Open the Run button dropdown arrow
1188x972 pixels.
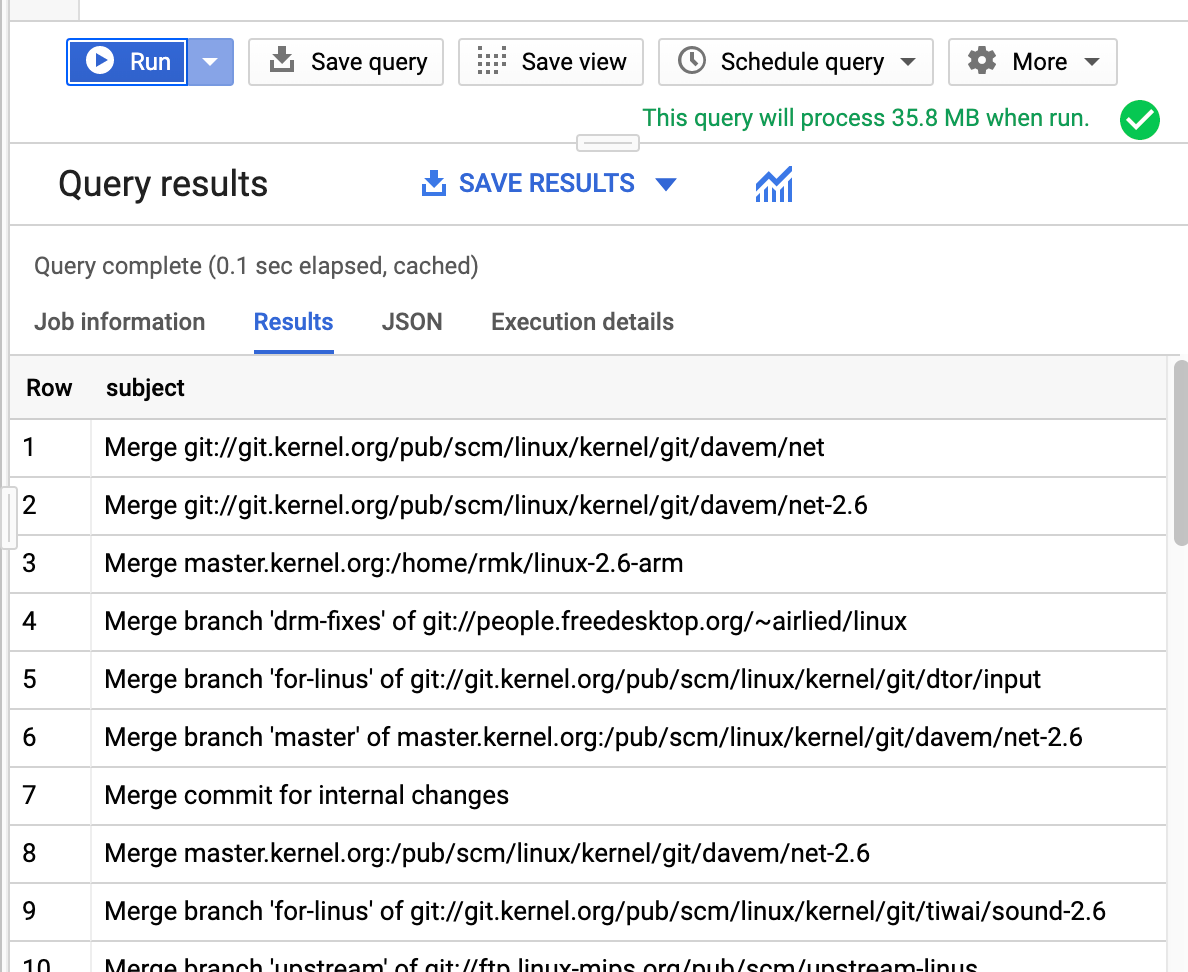210,61
